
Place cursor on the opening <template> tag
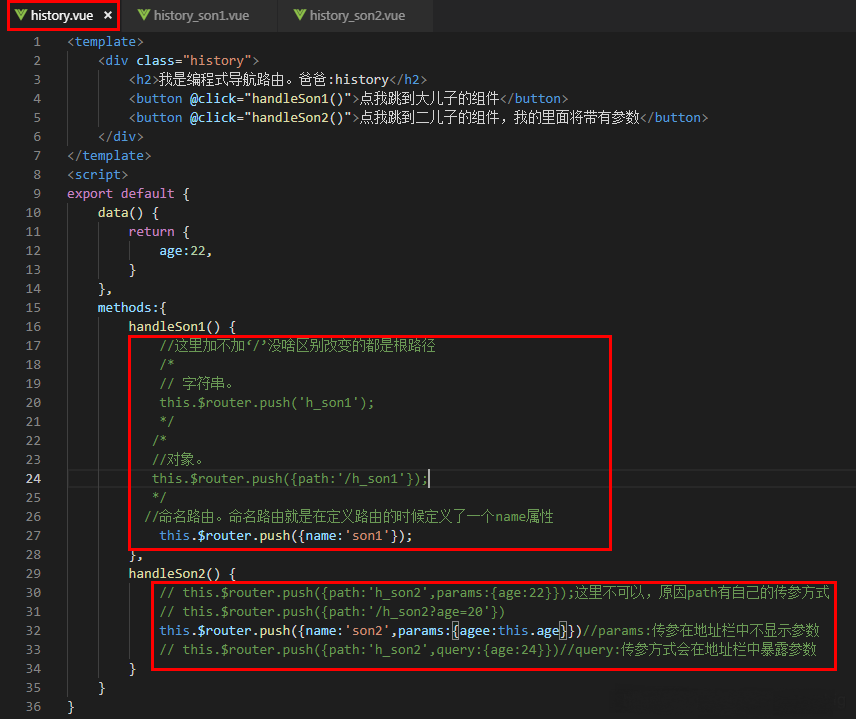[105, 41]
